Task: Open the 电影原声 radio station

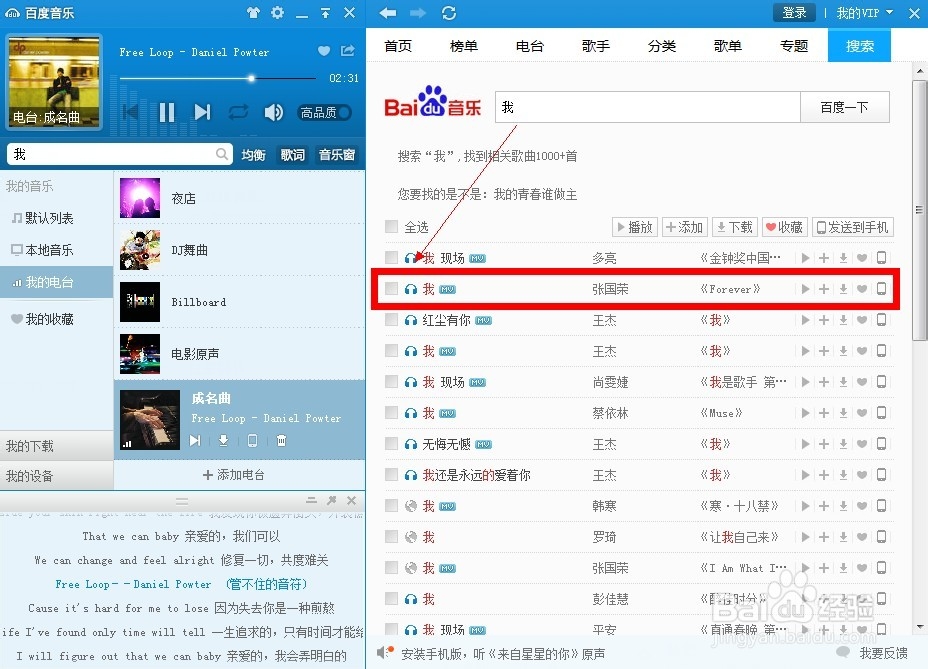Action: (239, 353)
